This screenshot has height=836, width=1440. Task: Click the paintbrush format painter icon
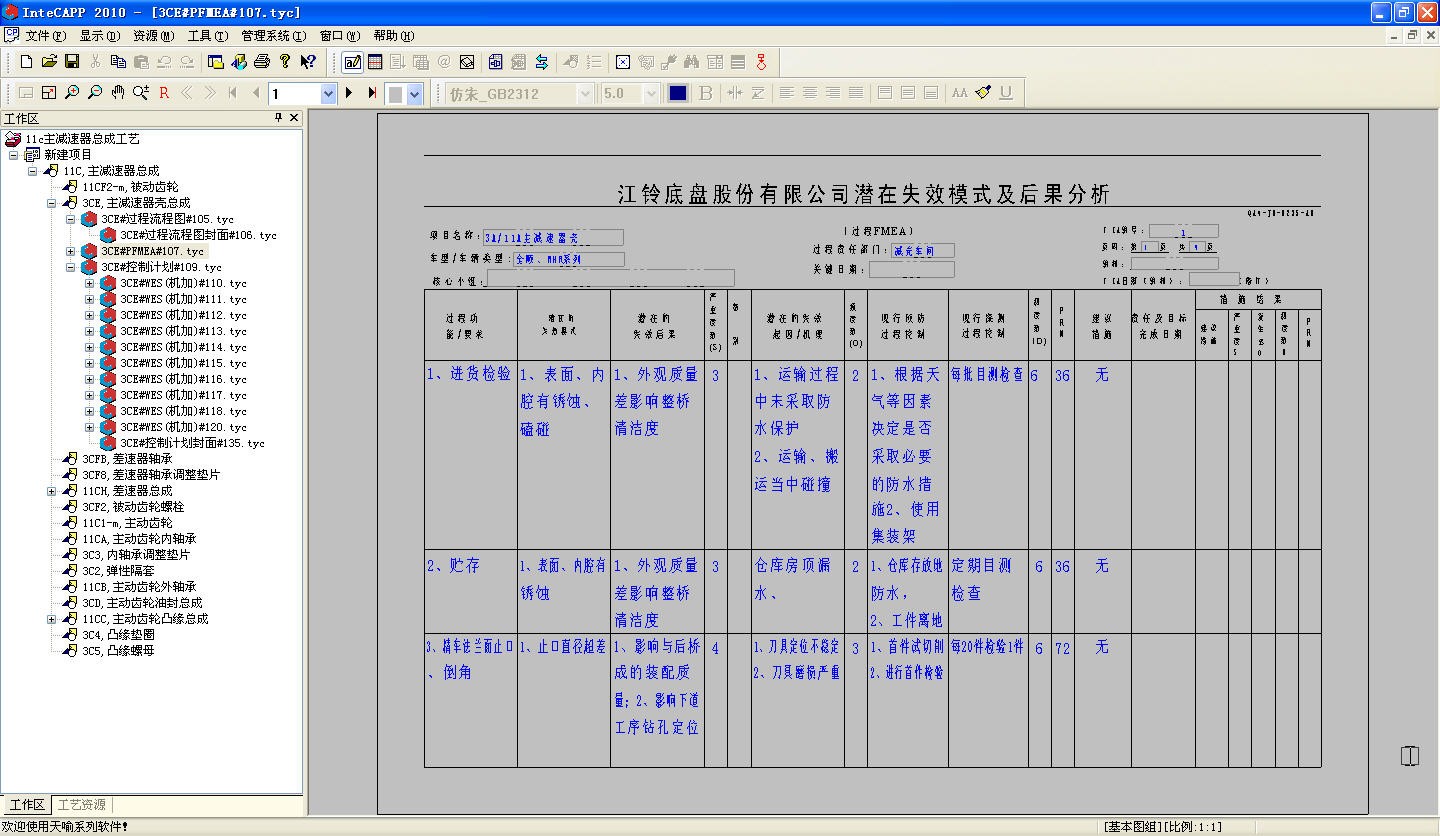click(983, 93)
